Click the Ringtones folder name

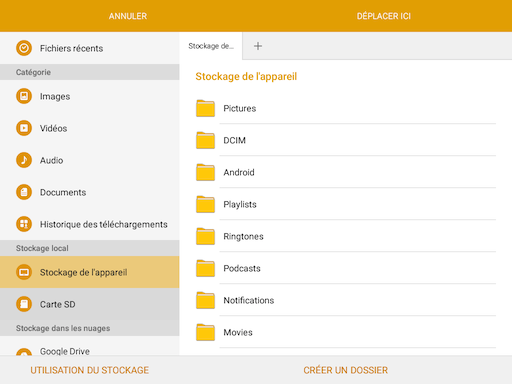pyautogui.click(x=243, y=236)
